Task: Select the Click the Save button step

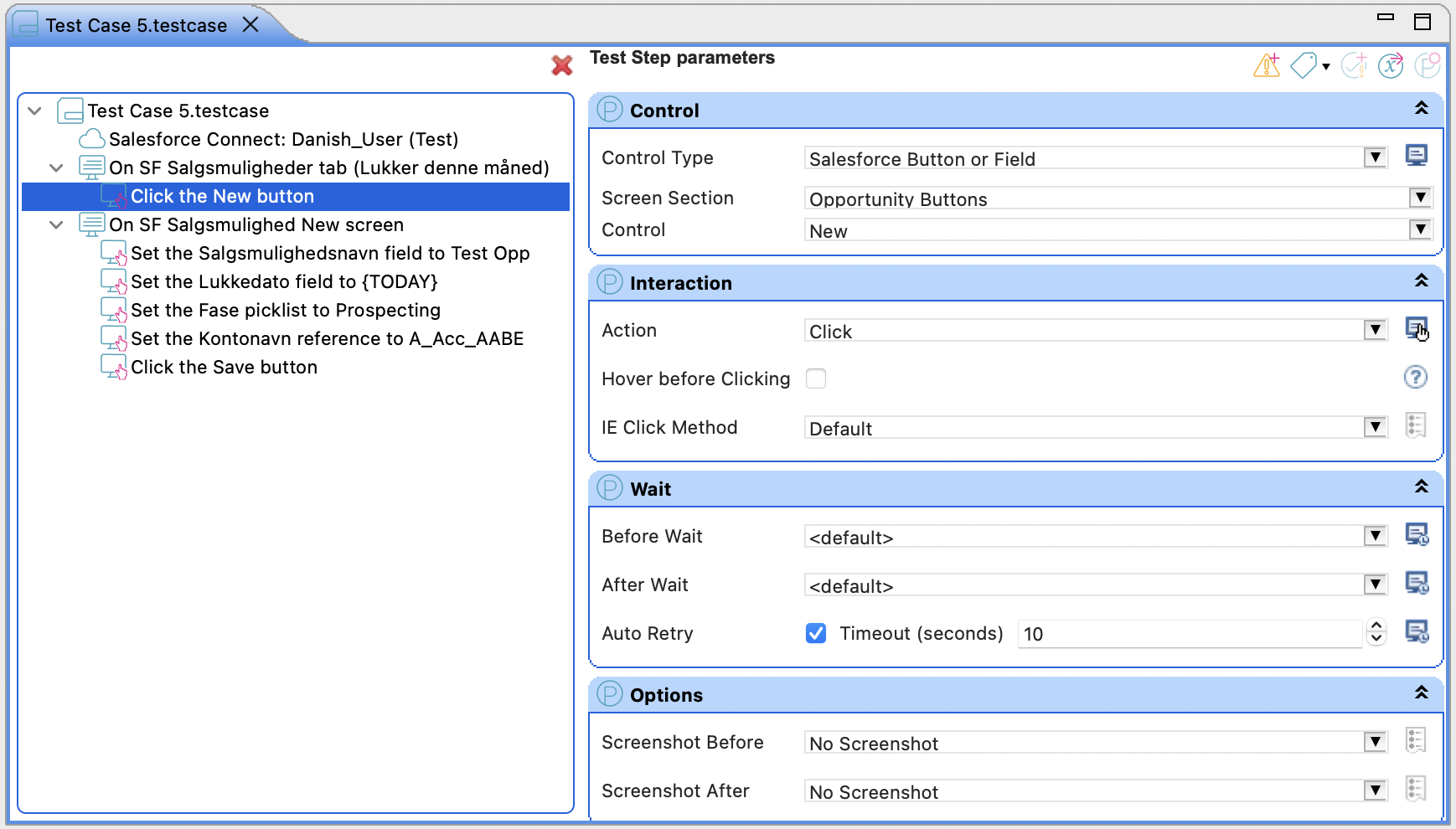Action: click(x=224, y=367)
